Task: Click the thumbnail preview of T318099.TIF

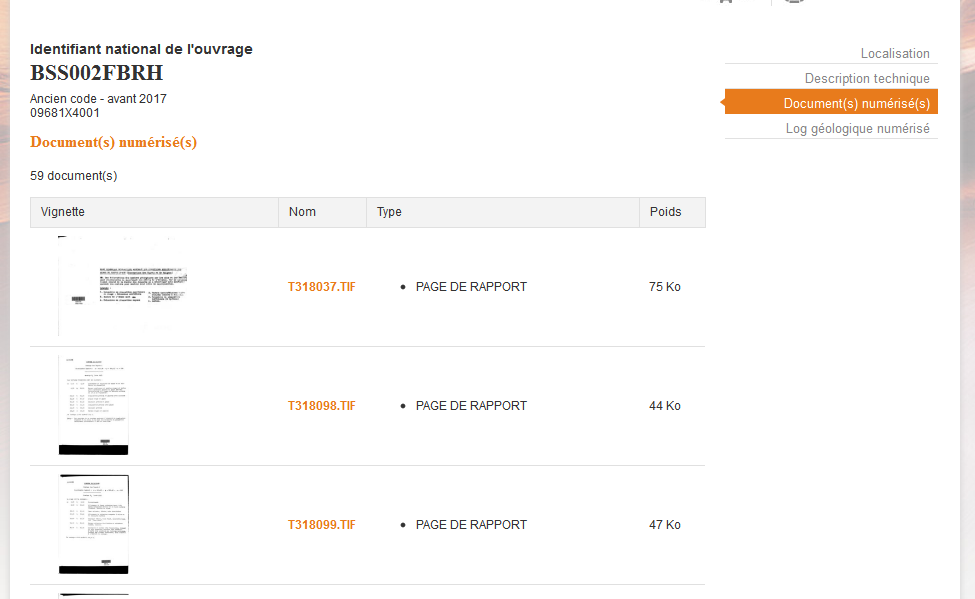Action: pos(94,525)
